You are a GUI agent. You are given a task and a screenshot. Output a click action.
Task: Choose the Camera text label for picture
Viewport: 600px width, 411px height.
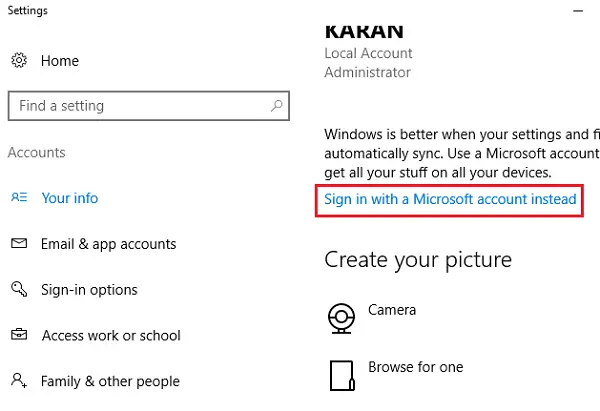click(x=392, y=311)
